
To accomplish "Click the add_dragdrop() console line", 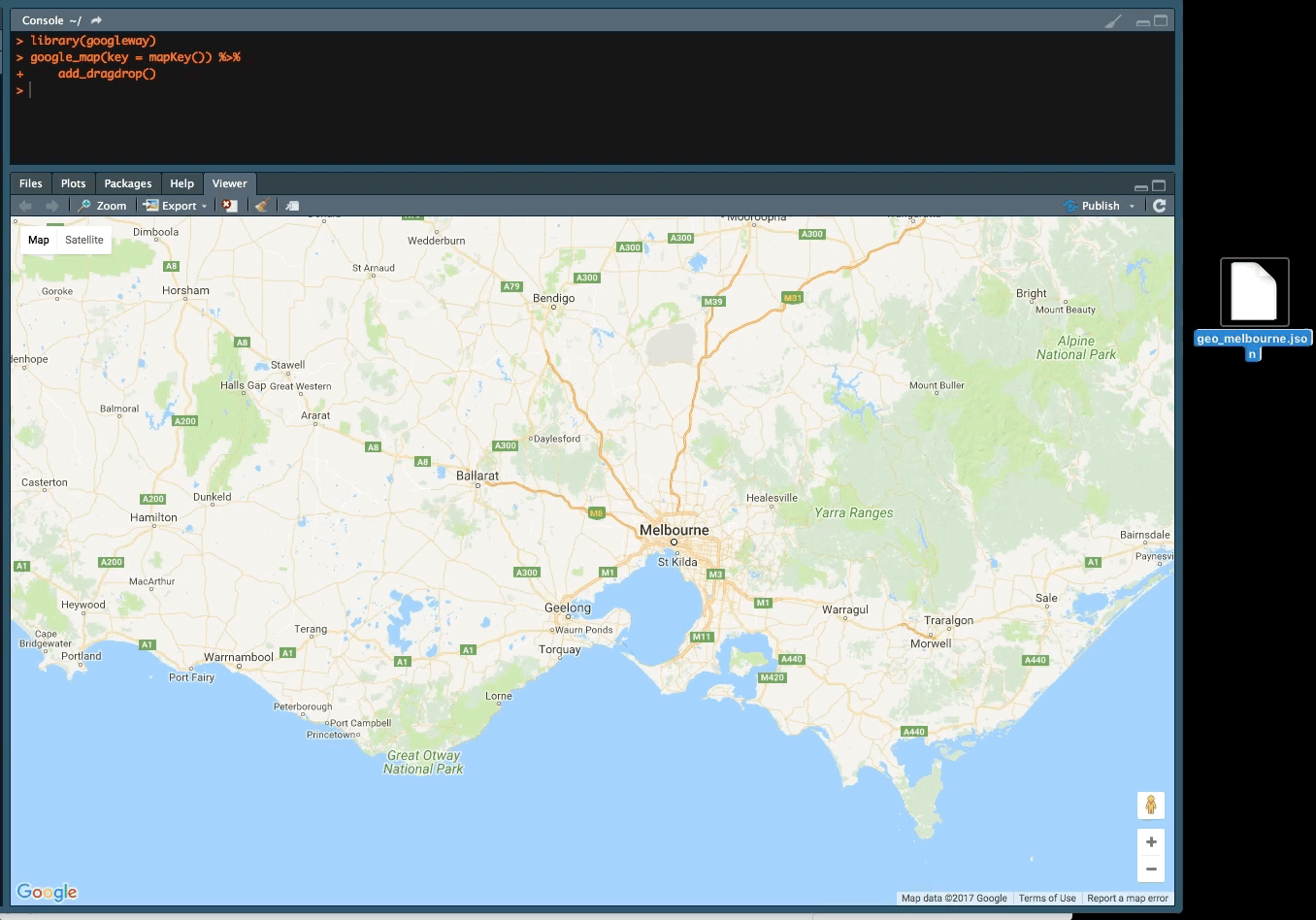I will 107,74.
